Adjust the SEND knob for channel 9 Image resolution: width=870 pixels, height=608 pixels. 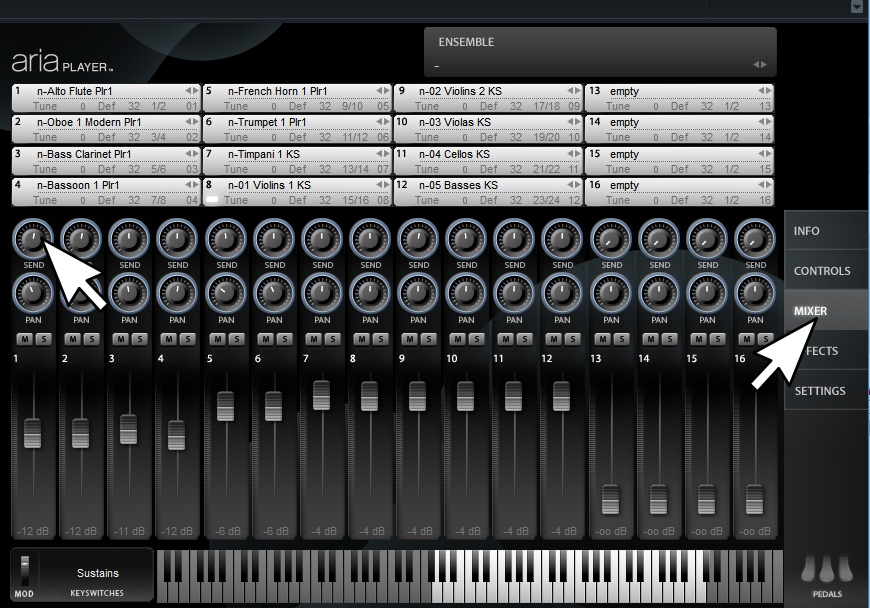coord(418,240)
